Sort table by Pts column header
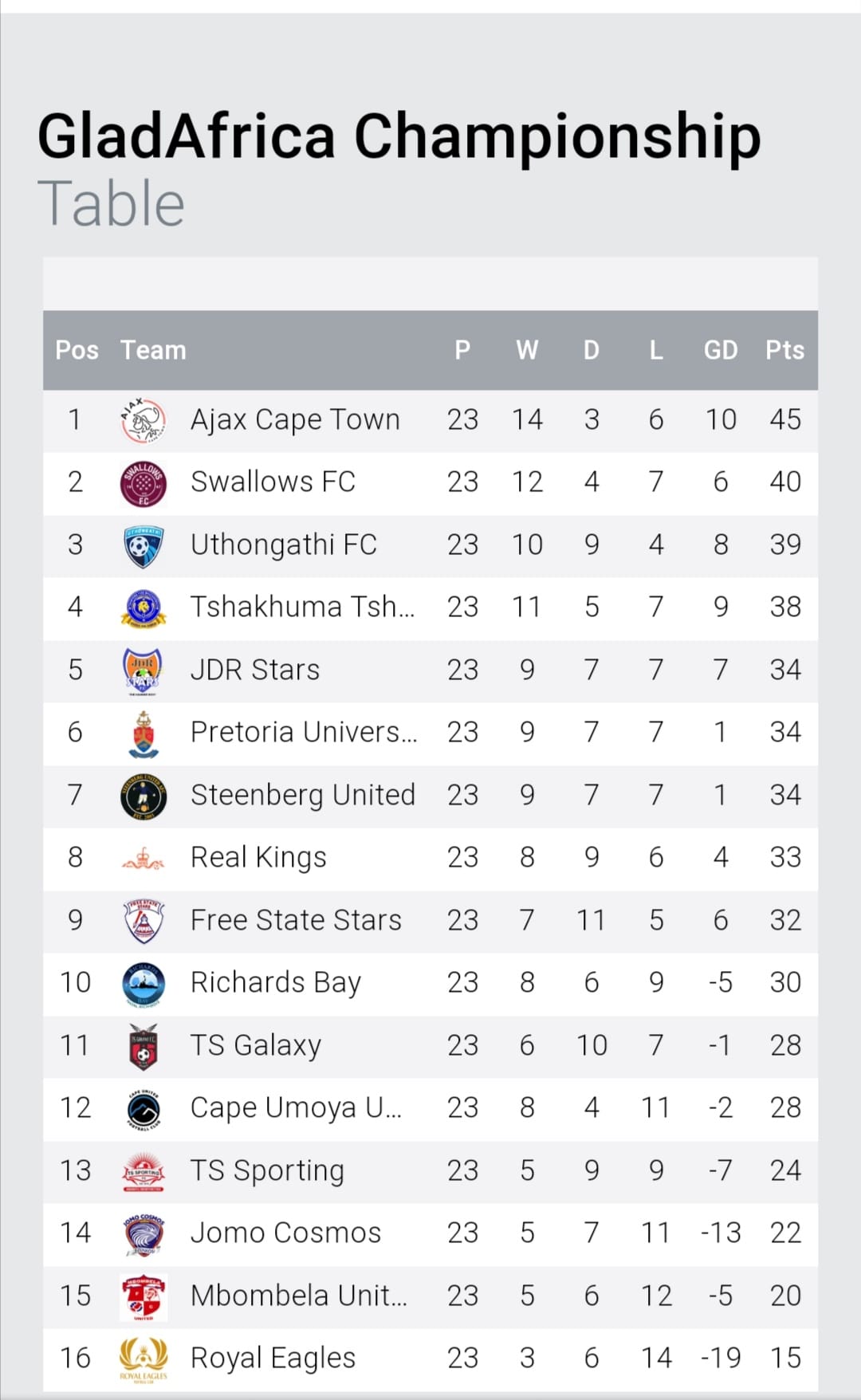The height and width of the screenshot is (1400, 861). coord(784,350)
